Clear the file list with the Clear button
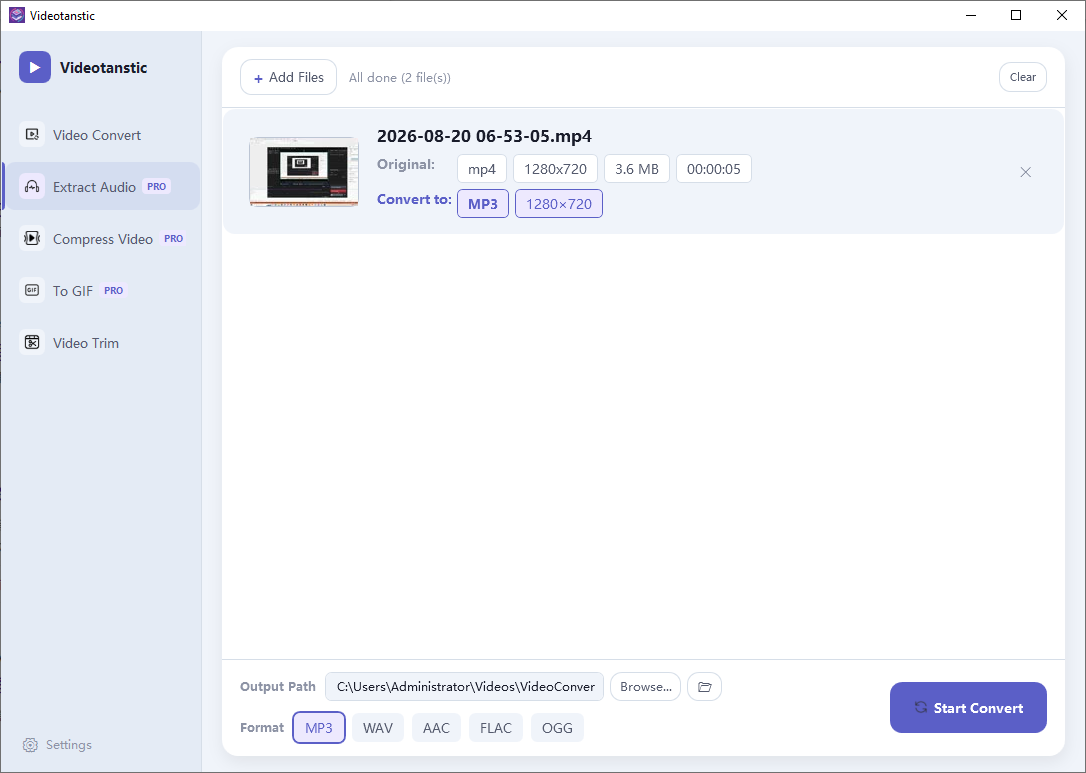The image size is (1086, 773). click(x=1022, y=77)
